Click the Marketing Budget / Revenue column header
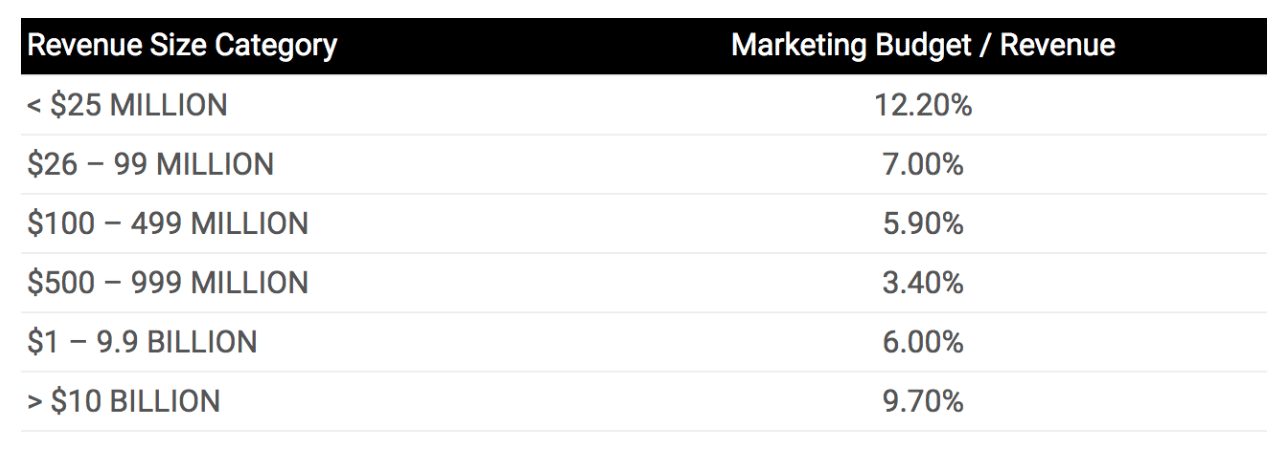The image size is (1288, 452). point(923,46)
